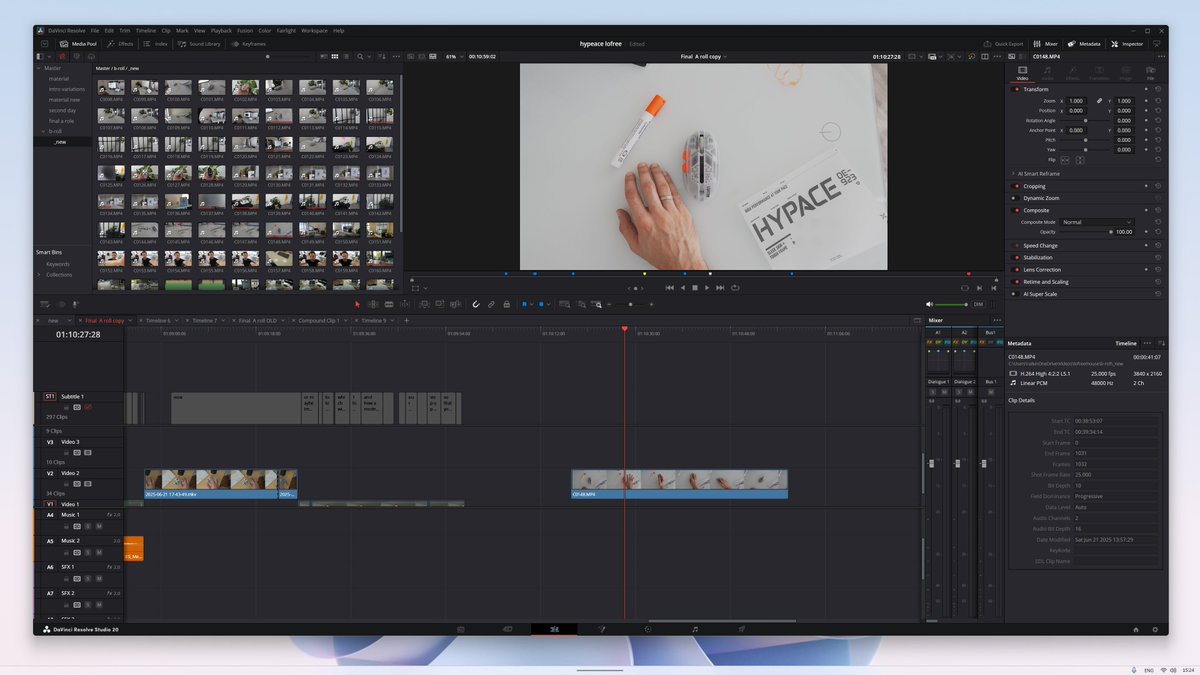Open the Mixer panel button
The height and width of the screenshot is (675, 1200).
coord(1046,44)
